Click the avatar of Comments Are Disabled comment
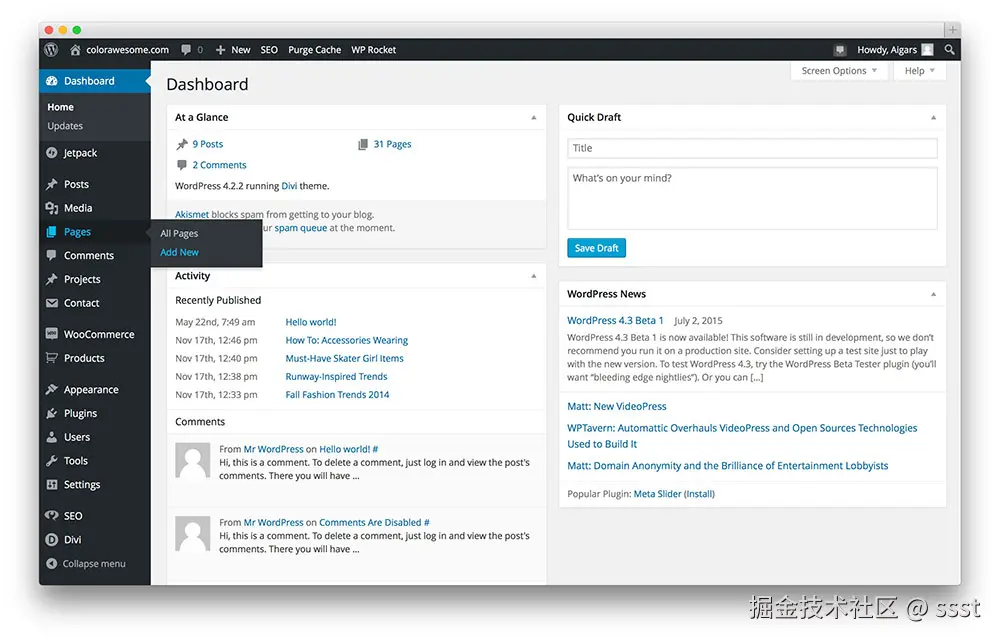Image resolution: width=1000 pixels, height=641 pixels. click(193, 534)
